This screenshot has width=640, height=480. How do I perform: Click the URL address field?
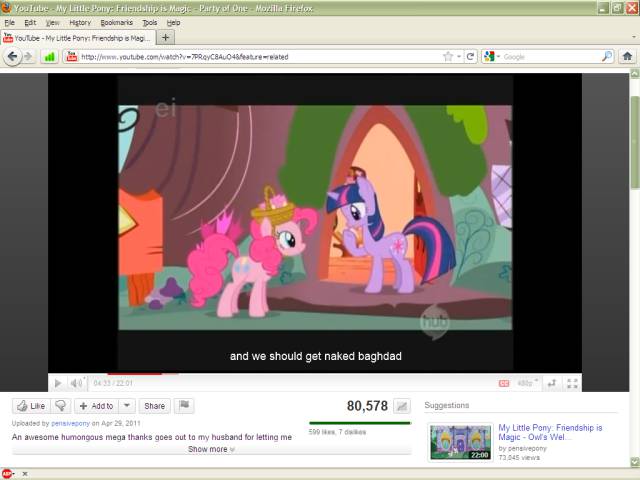click(x=261, y=57)
